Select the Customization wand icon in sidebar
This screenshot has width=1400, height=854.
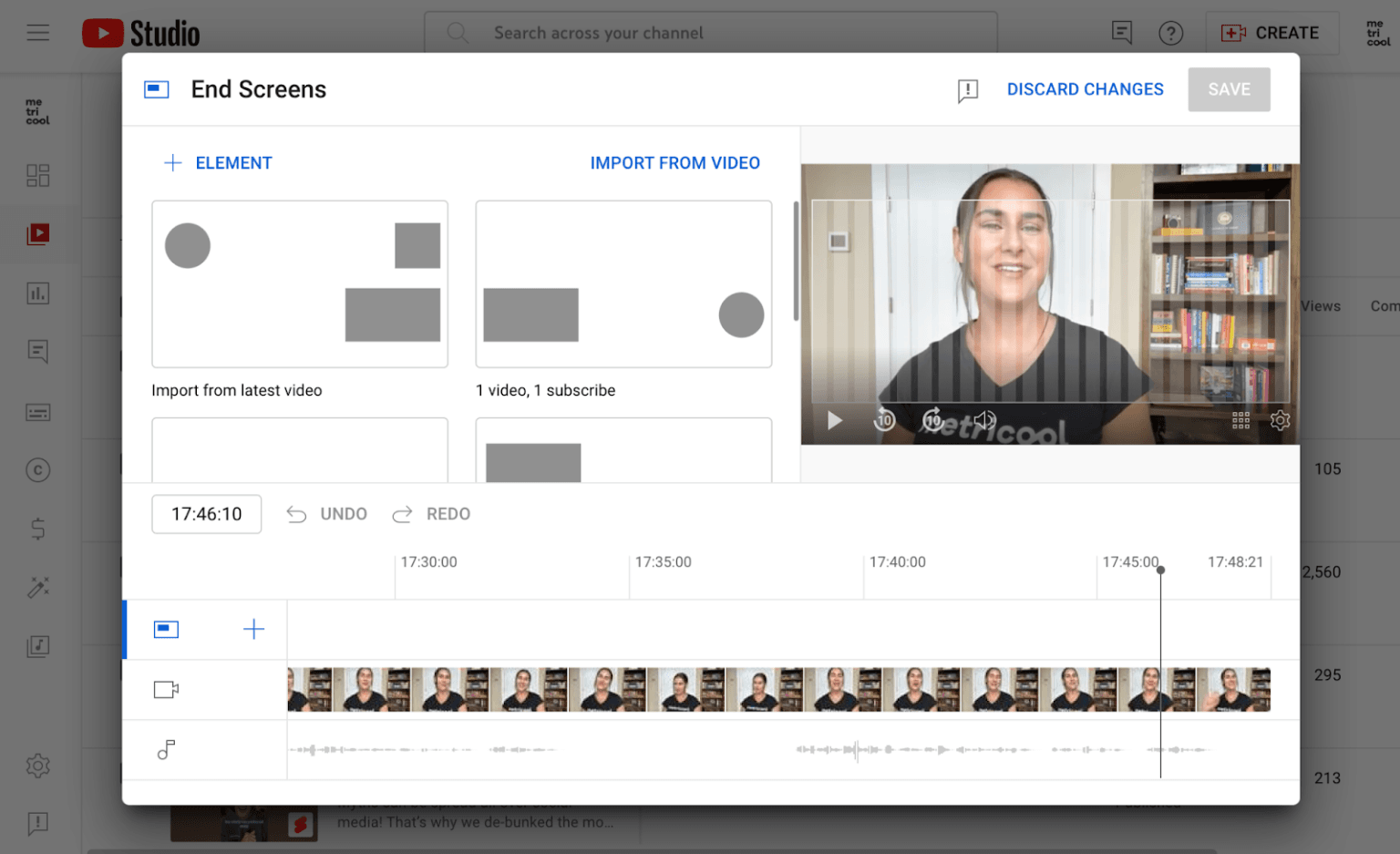(37, 586)
